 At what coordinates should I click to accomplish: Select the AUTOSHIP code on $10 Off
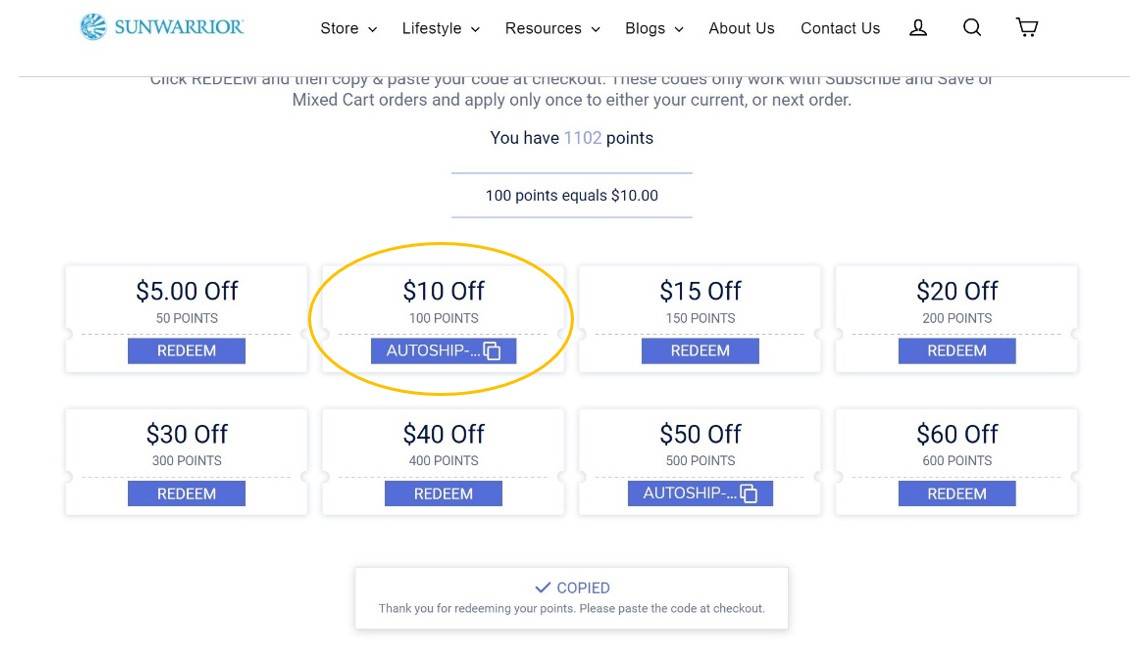pos(433,351)
